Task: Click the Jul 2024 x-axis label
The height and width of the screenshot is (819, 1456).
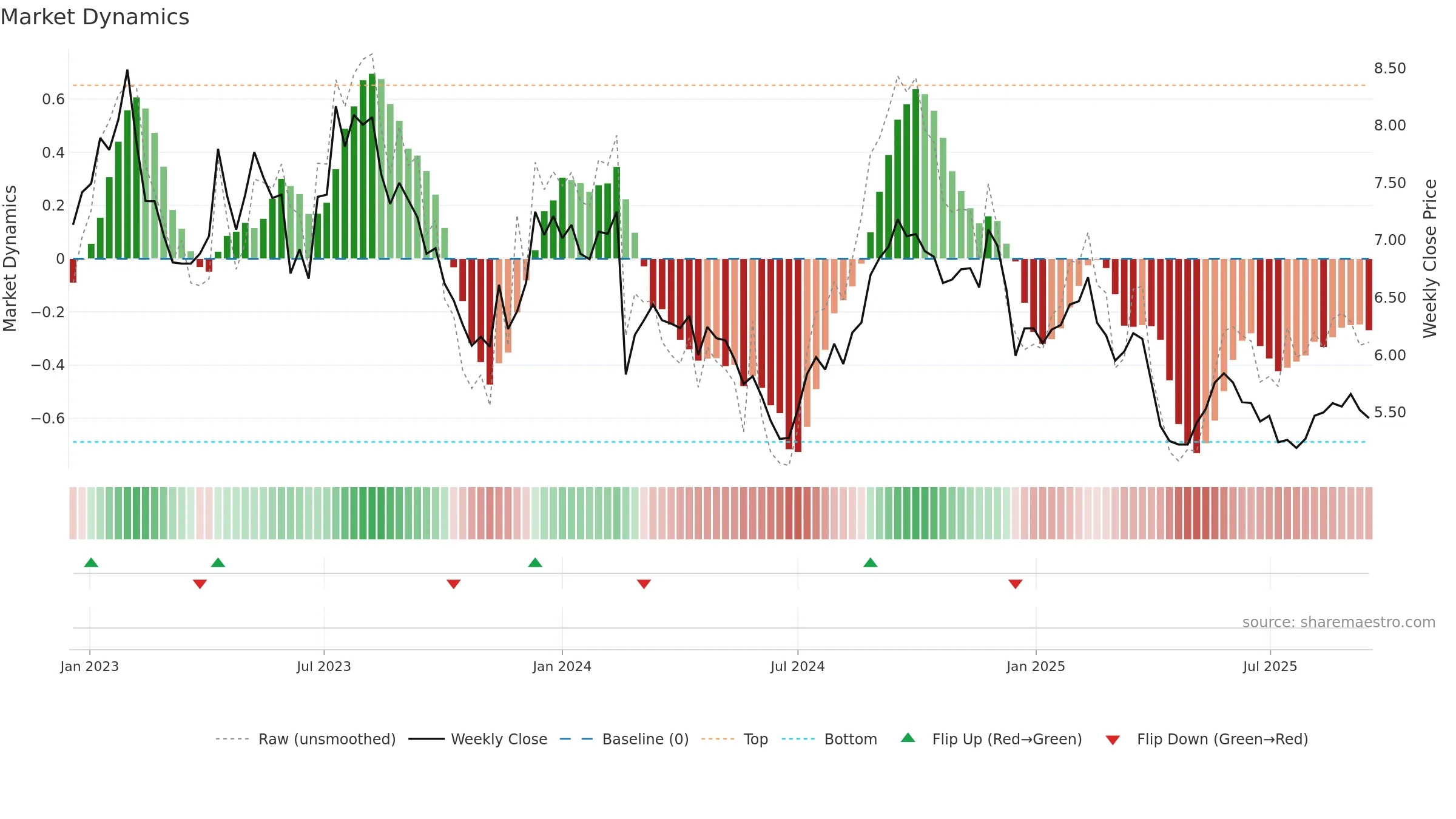Action: point(798,666)
